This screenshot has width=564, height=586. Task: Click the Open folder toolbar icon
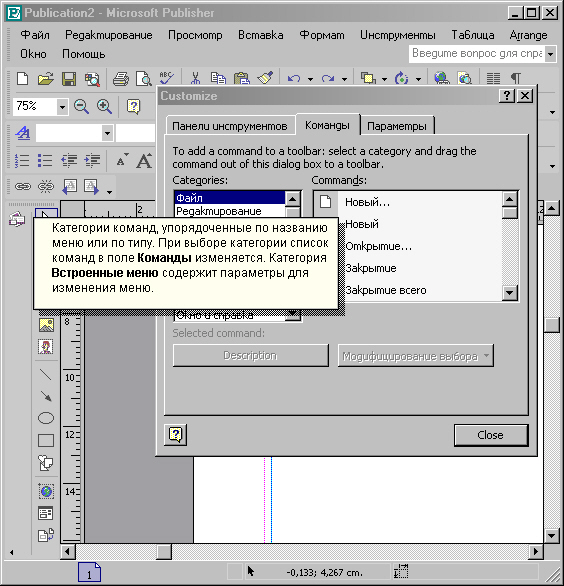tap(46, 79)
